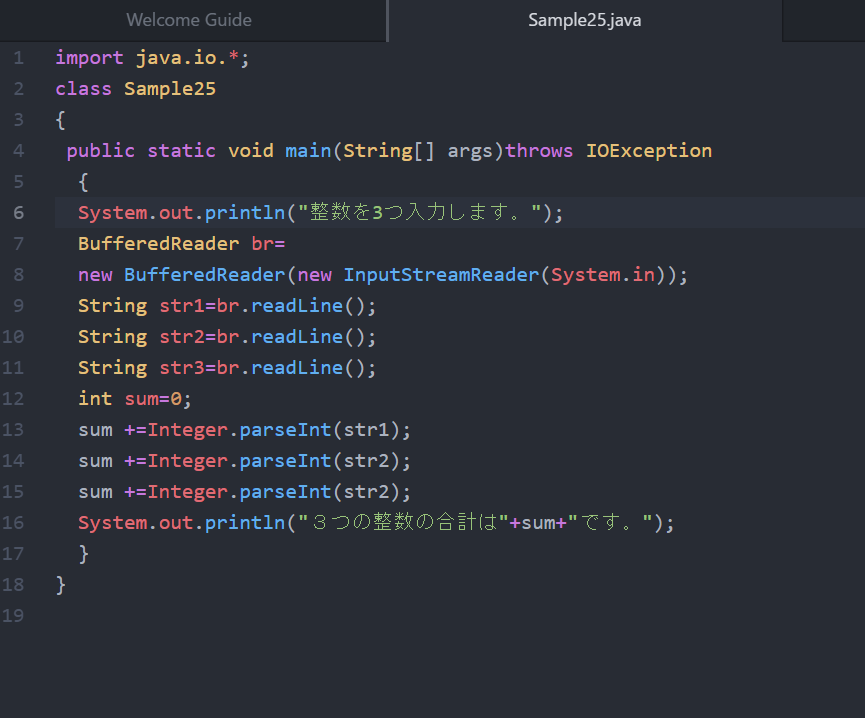865x718 pixels.
Task: Click 'InputStreamReader' on line 8
Action: click(441, 275)
